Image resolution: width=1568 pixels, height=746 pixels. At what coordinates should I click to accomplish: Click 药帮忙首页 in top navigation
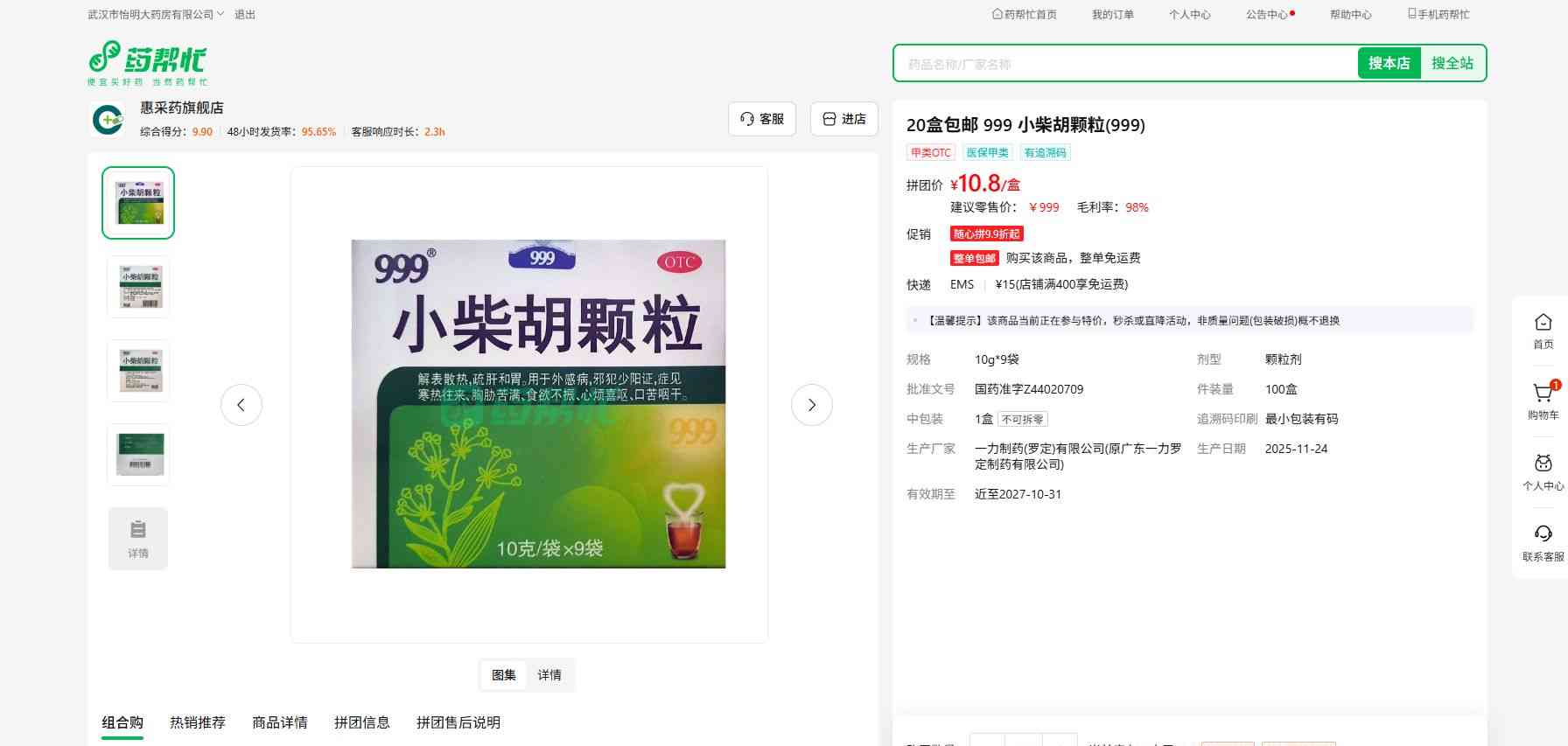pyautogui.click(x=1024, y=14)
